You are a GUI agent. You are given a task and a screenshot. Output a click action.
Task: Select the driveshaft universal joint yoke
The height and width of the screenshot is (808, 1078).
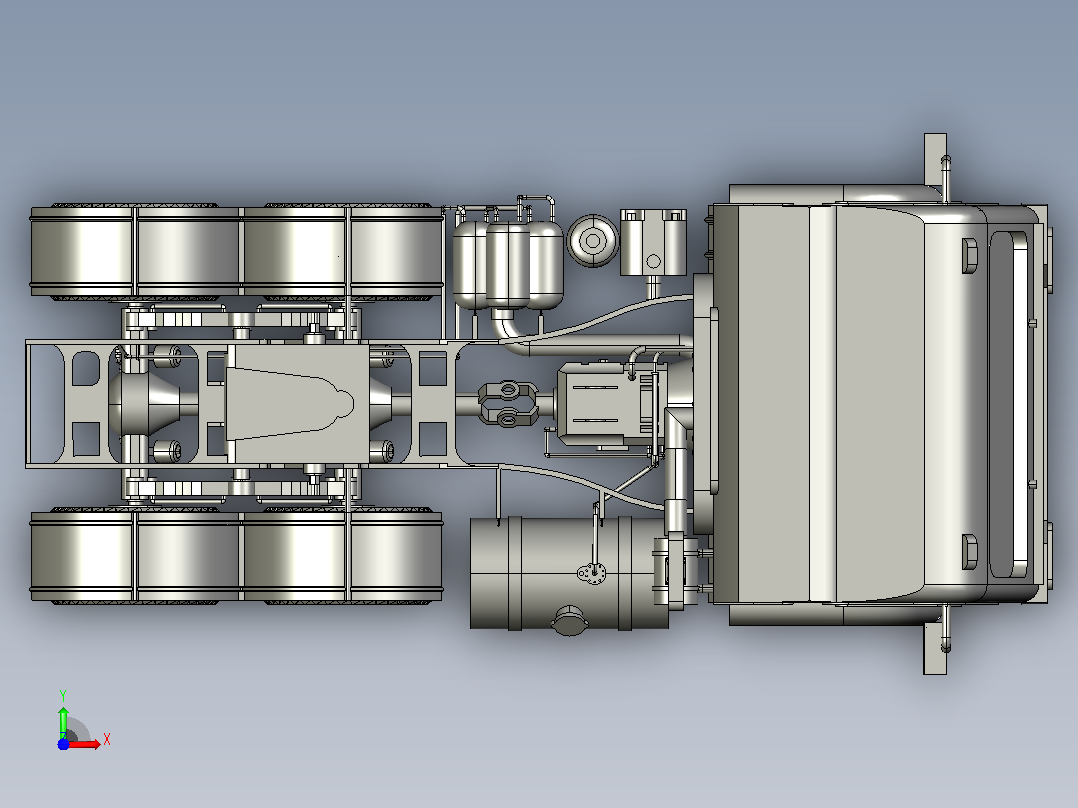(x=507, y=404)
